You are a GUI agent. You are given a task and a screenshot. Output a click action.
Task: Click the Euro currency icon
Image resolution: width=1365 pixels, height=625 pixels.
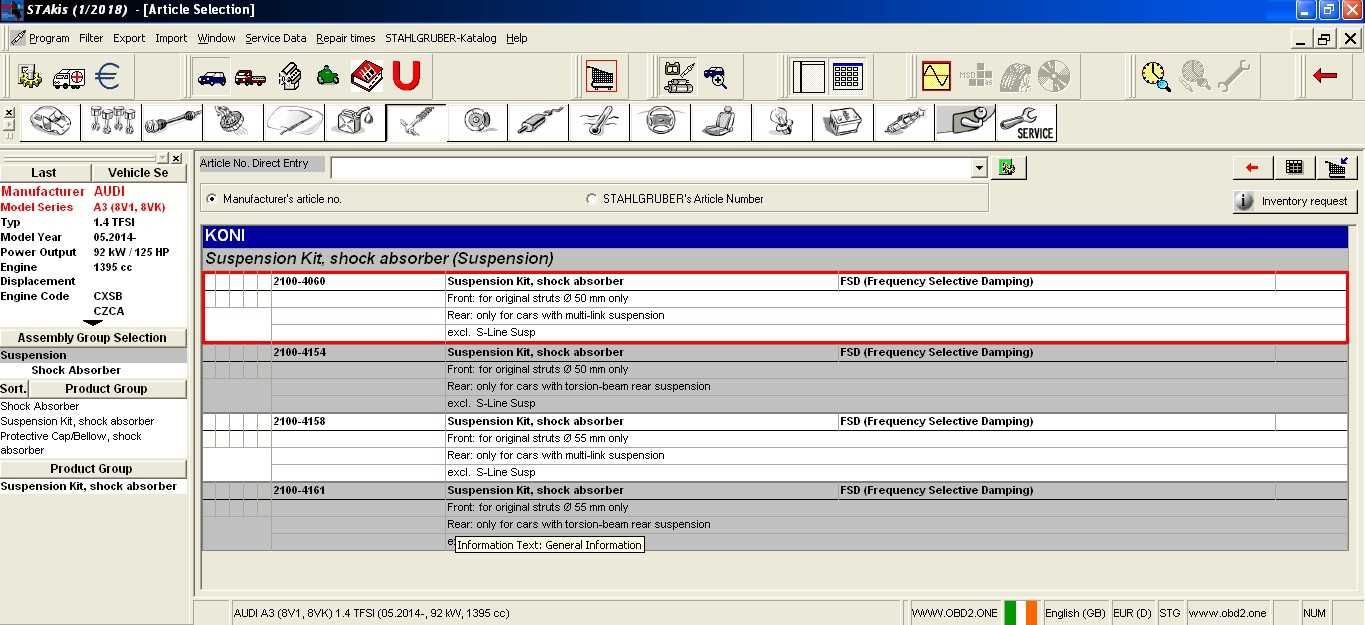pos(107,76)
